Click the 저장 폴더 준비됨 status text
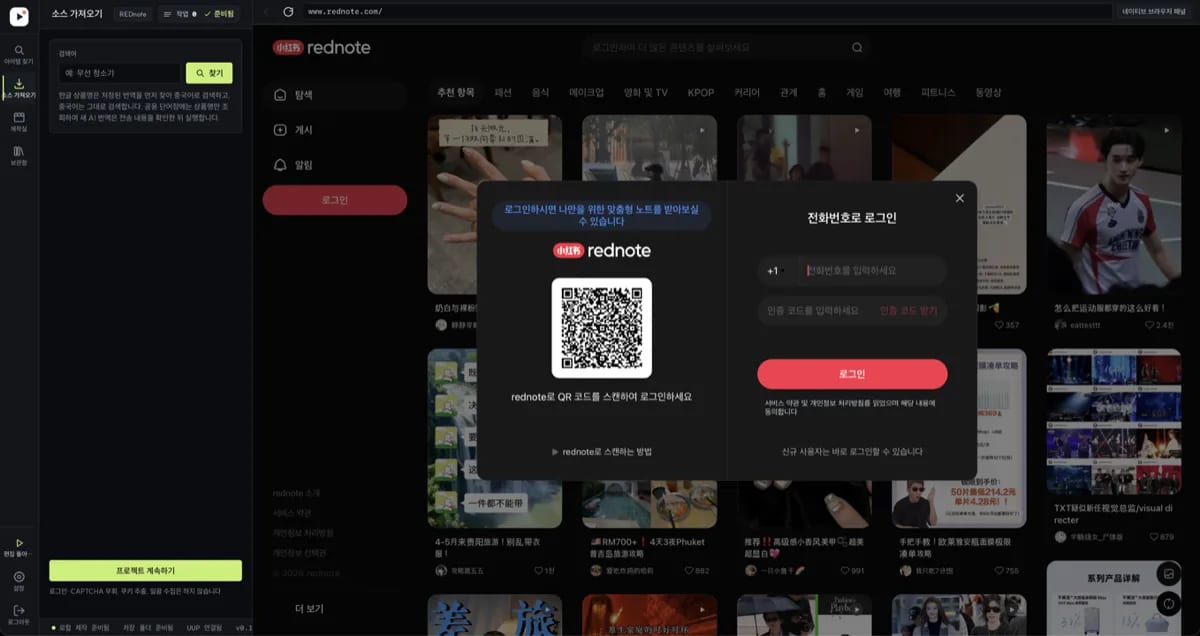Image resolution: width=1200 pixels, height=636 pixels. (x=149, y=628)
